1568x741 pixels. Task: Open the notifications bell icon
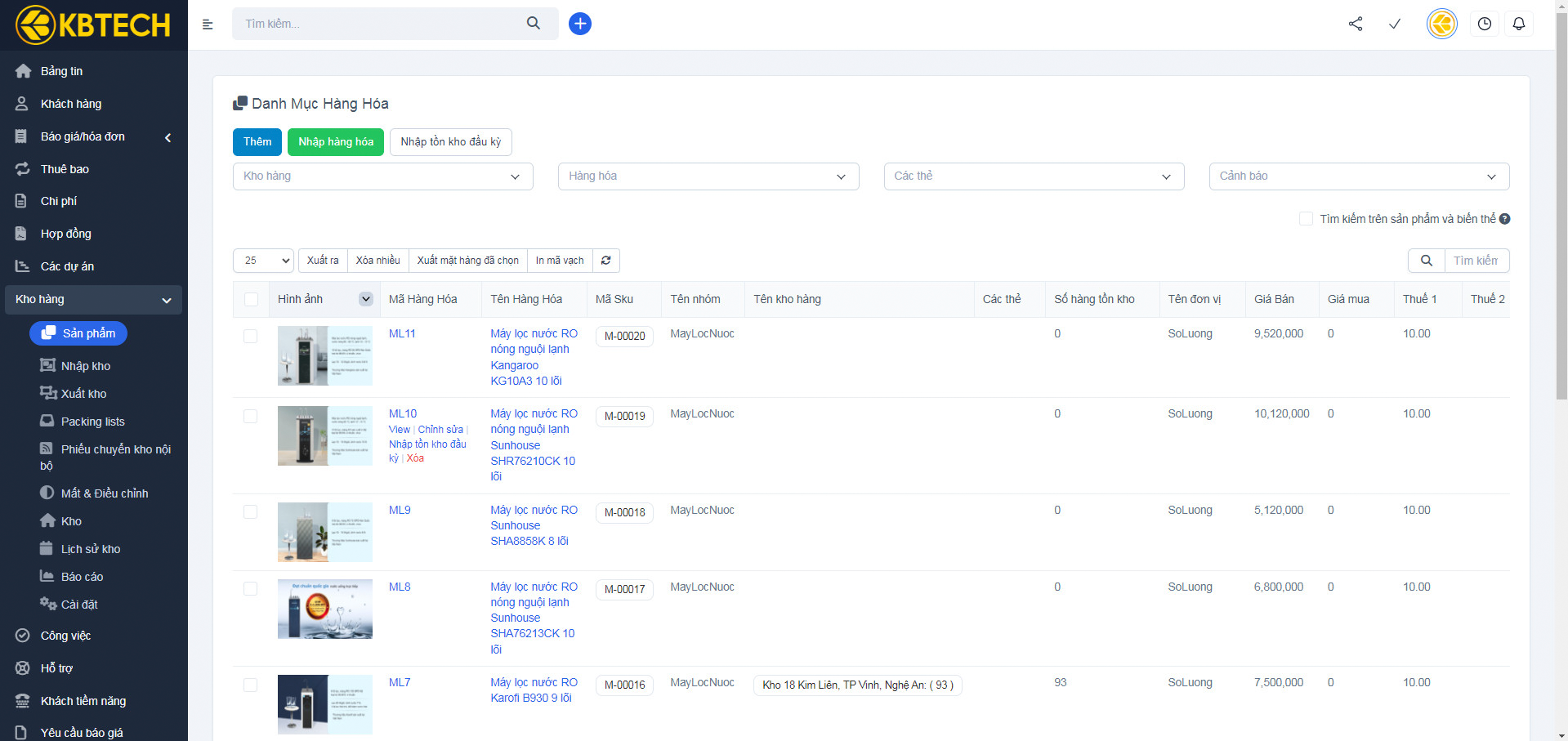click(x=1518, y=24)
